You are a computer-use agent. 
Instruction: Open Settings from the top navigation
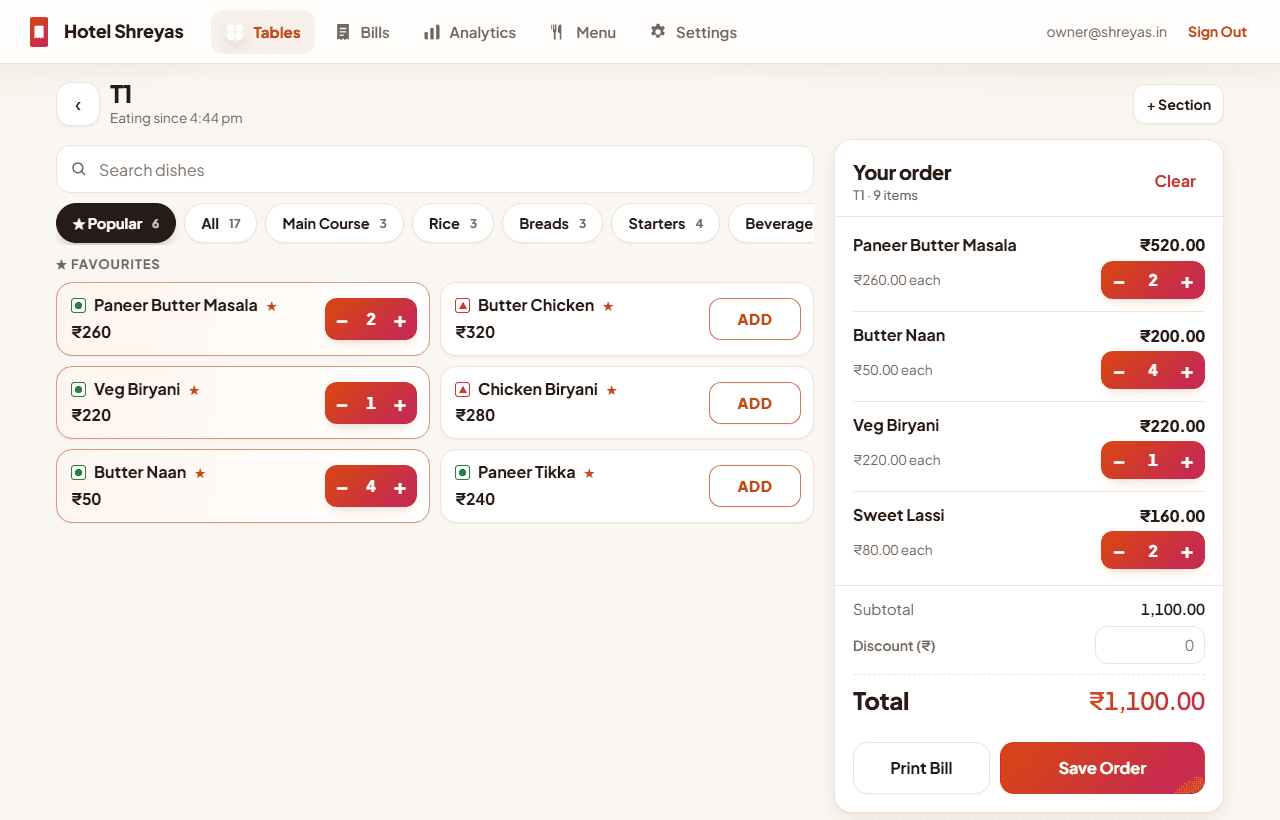click(693, 32)
